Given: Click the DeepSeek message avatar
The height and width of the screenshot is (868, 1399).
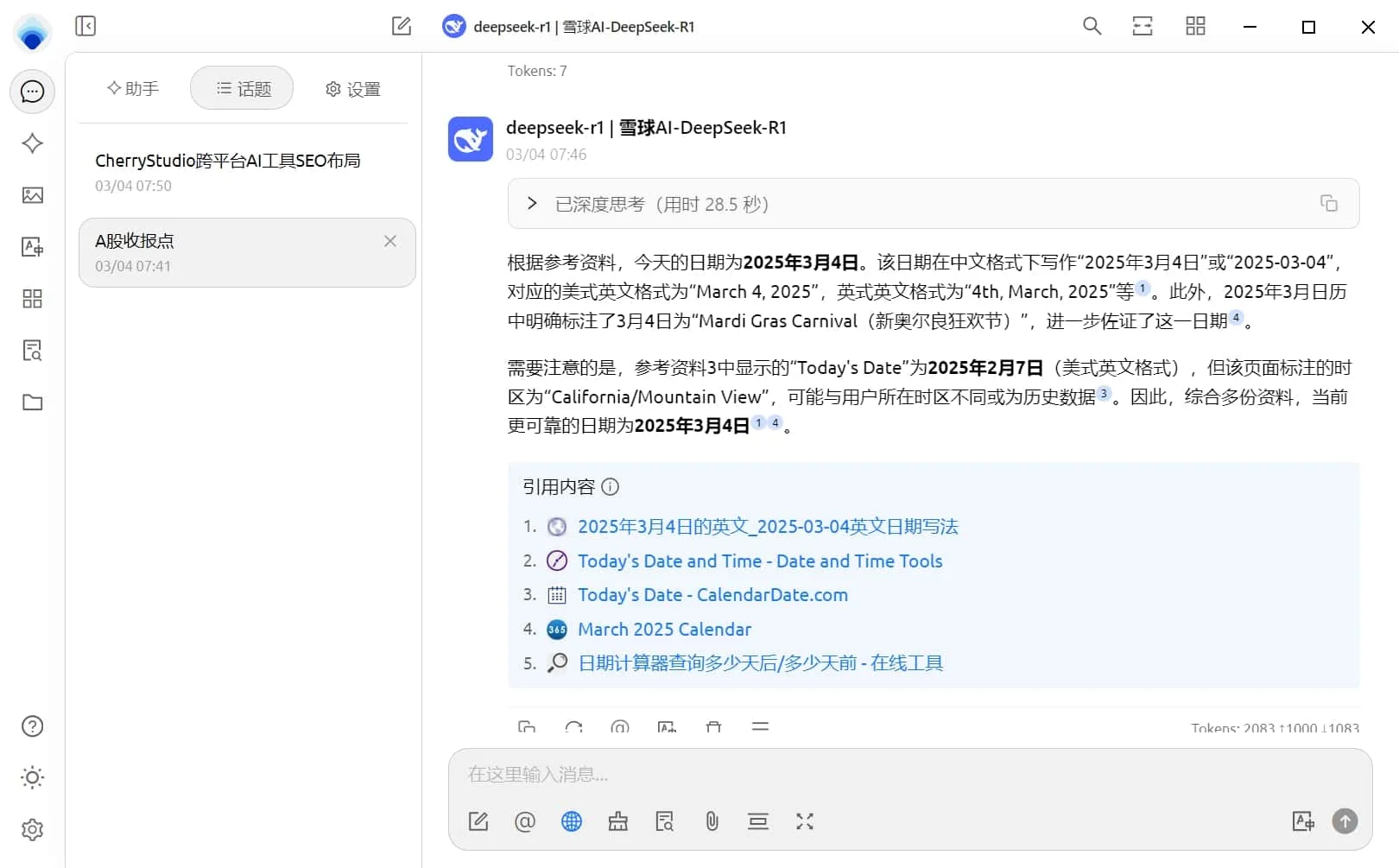Looking at the screenshot, I should (471, 139).
